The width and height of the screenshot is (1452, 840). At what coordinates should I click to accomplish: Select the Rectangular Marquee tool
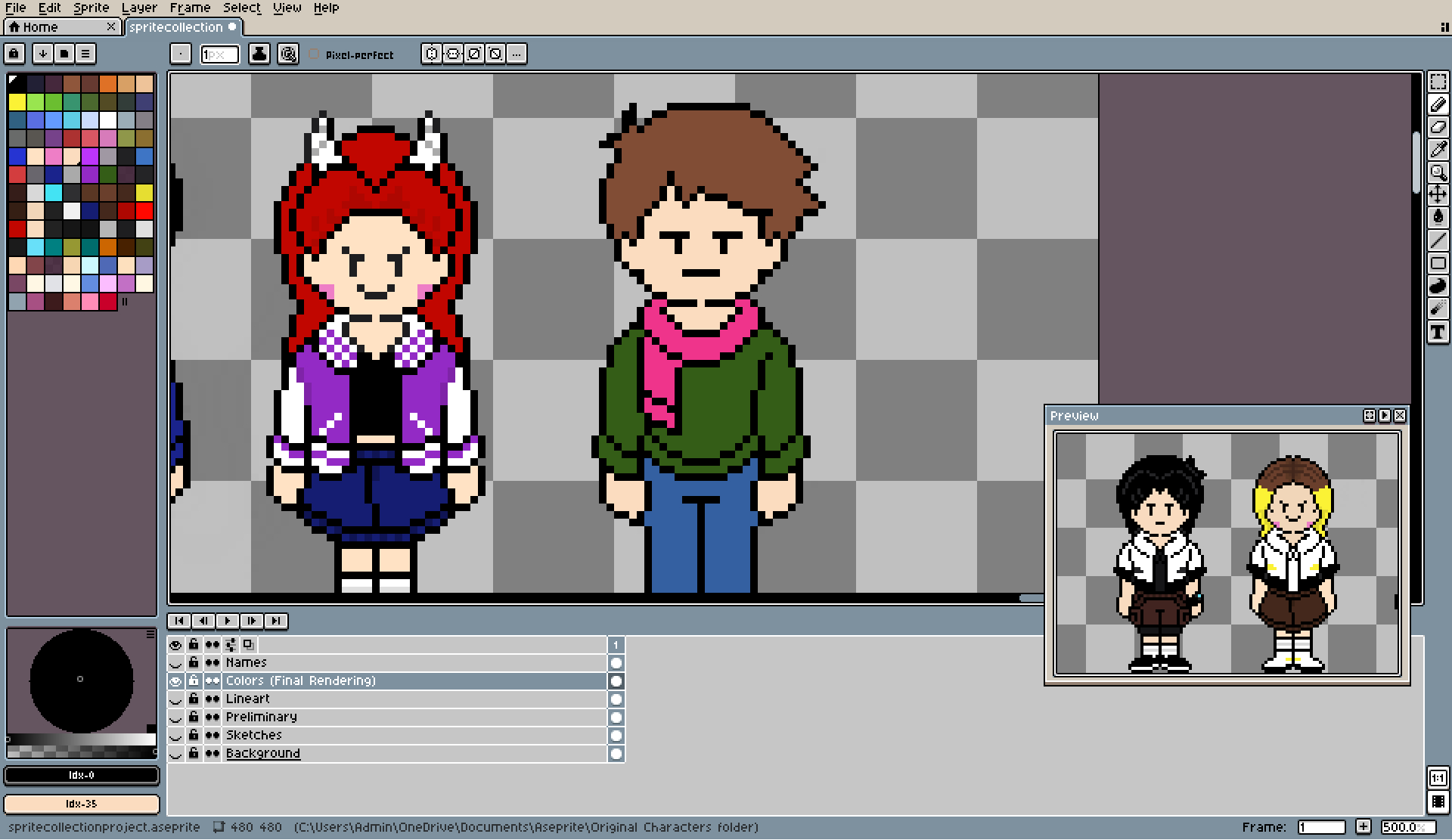coord(1438,82)
